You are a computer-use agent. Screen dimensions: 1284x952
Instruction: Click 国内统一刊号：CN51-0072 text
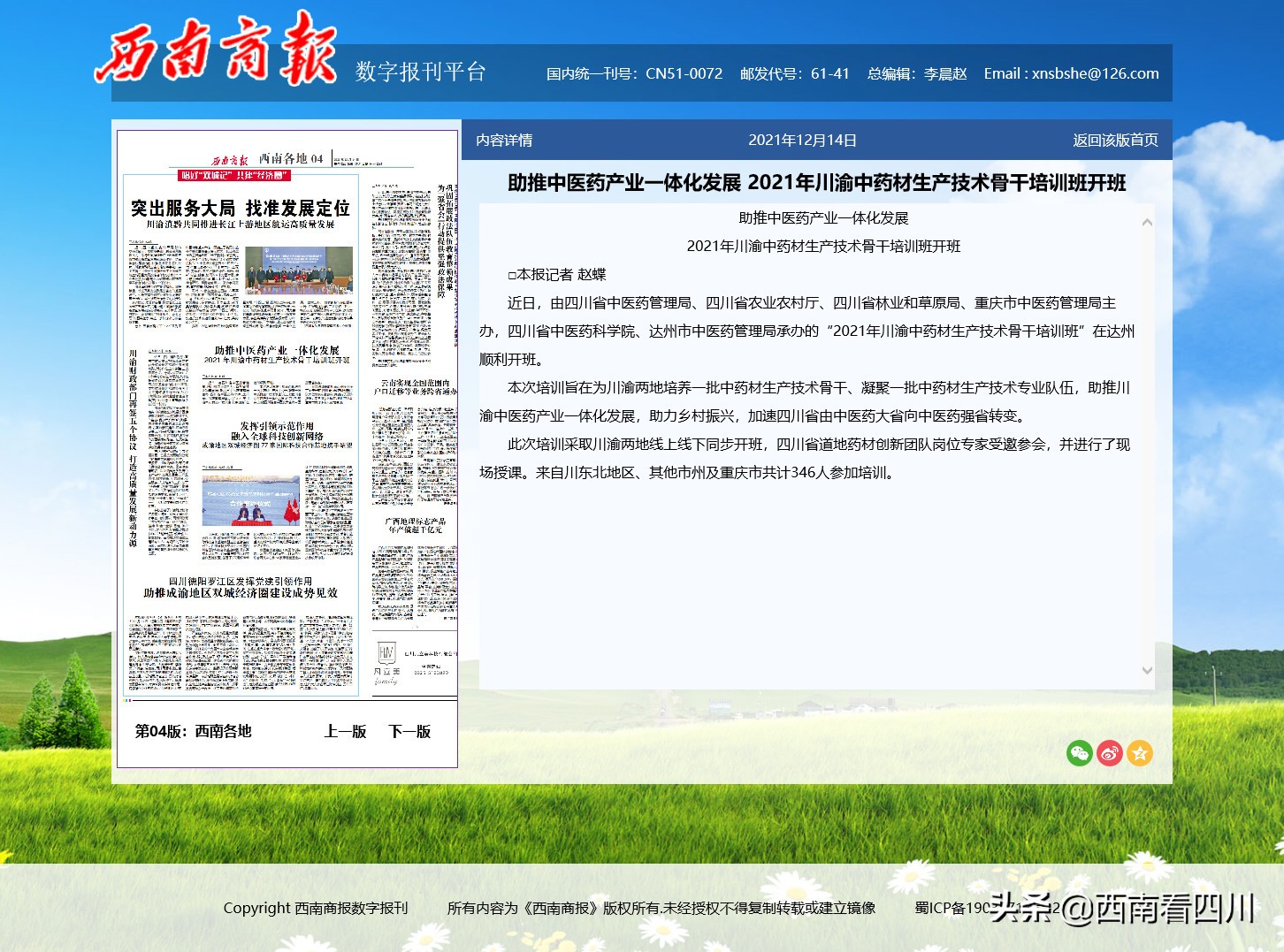pos(634,73)
